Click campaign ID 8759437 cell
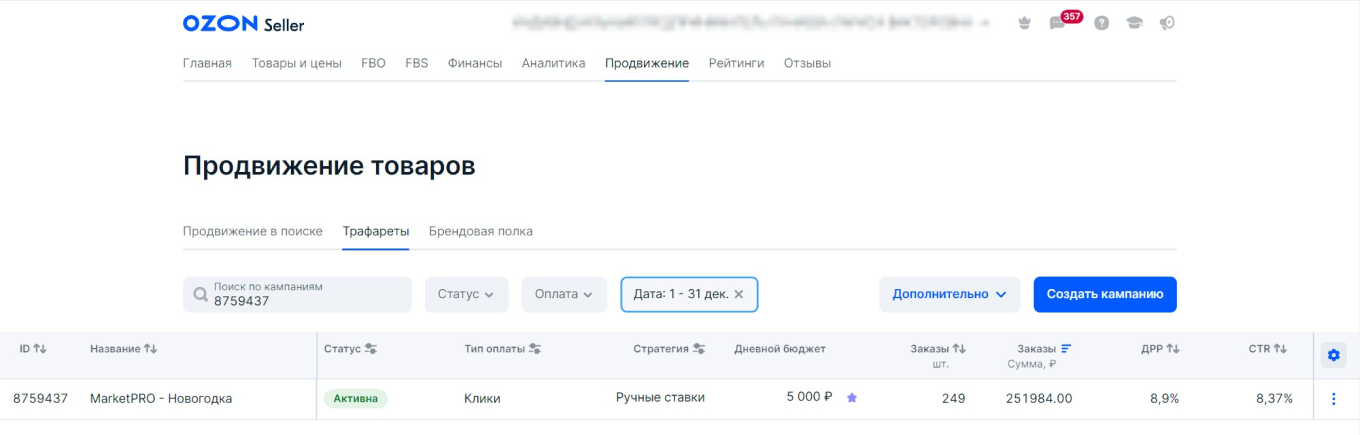This screenshot has height=435, width=1360. (x=40, y=398)
